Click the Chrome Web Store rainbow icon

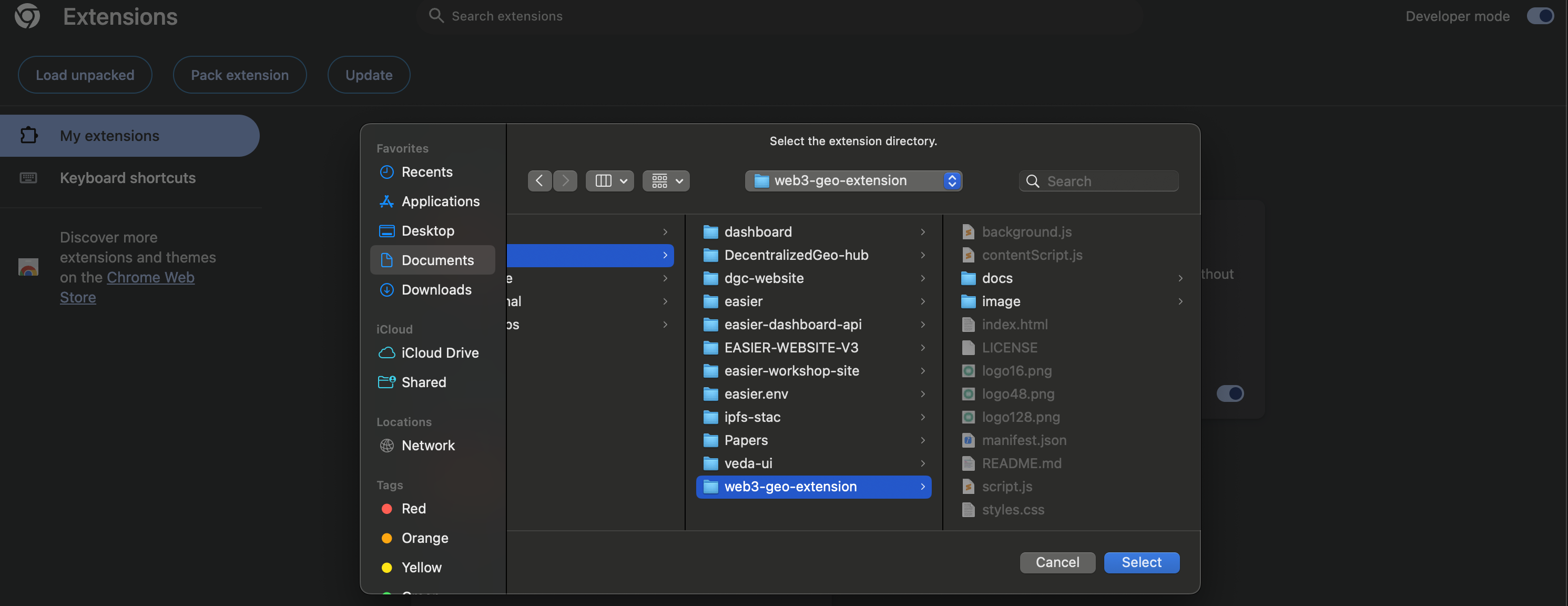click(x=28, y=267)
